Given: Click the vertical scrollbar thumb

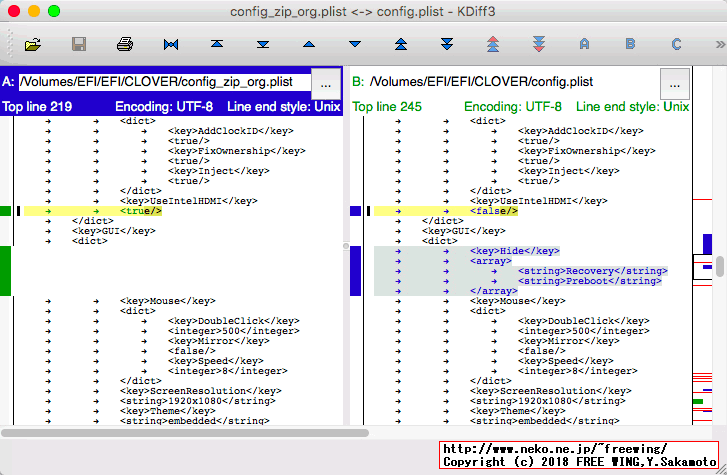Looking at the screenshot, I should pos(720,266).
